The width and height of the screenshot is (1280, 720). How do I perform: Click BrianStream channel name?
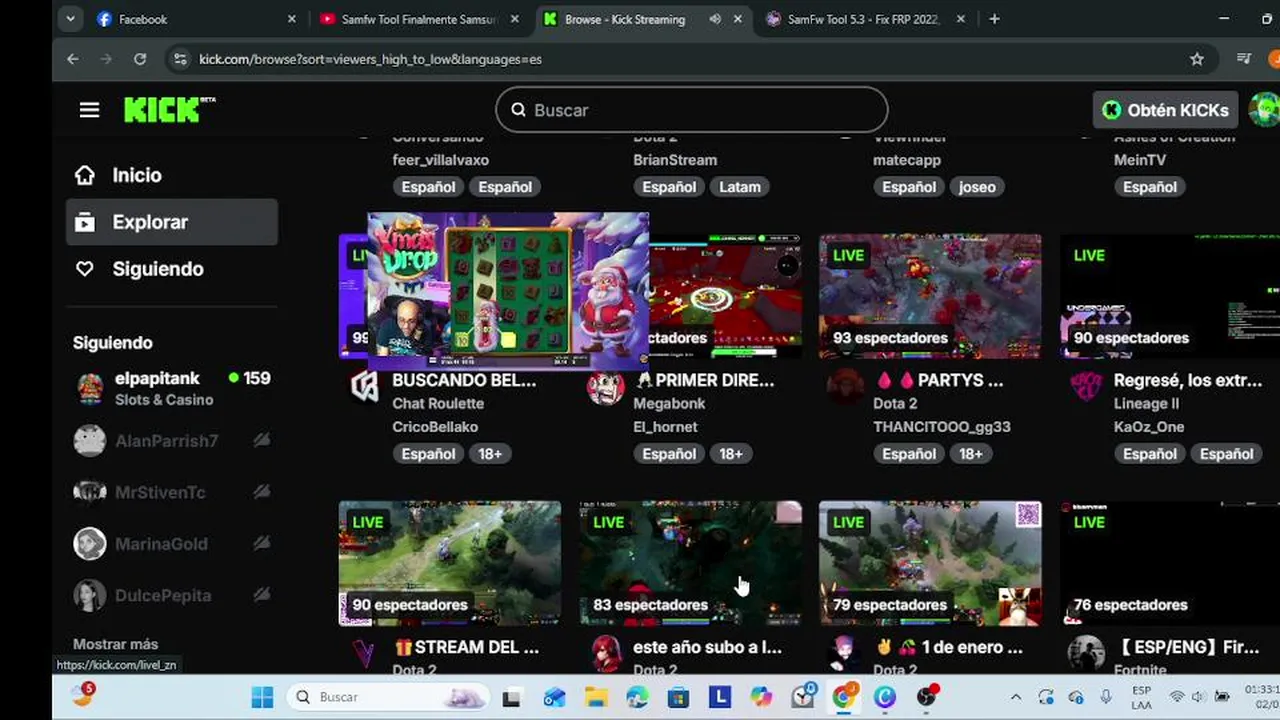coord(675,160)
